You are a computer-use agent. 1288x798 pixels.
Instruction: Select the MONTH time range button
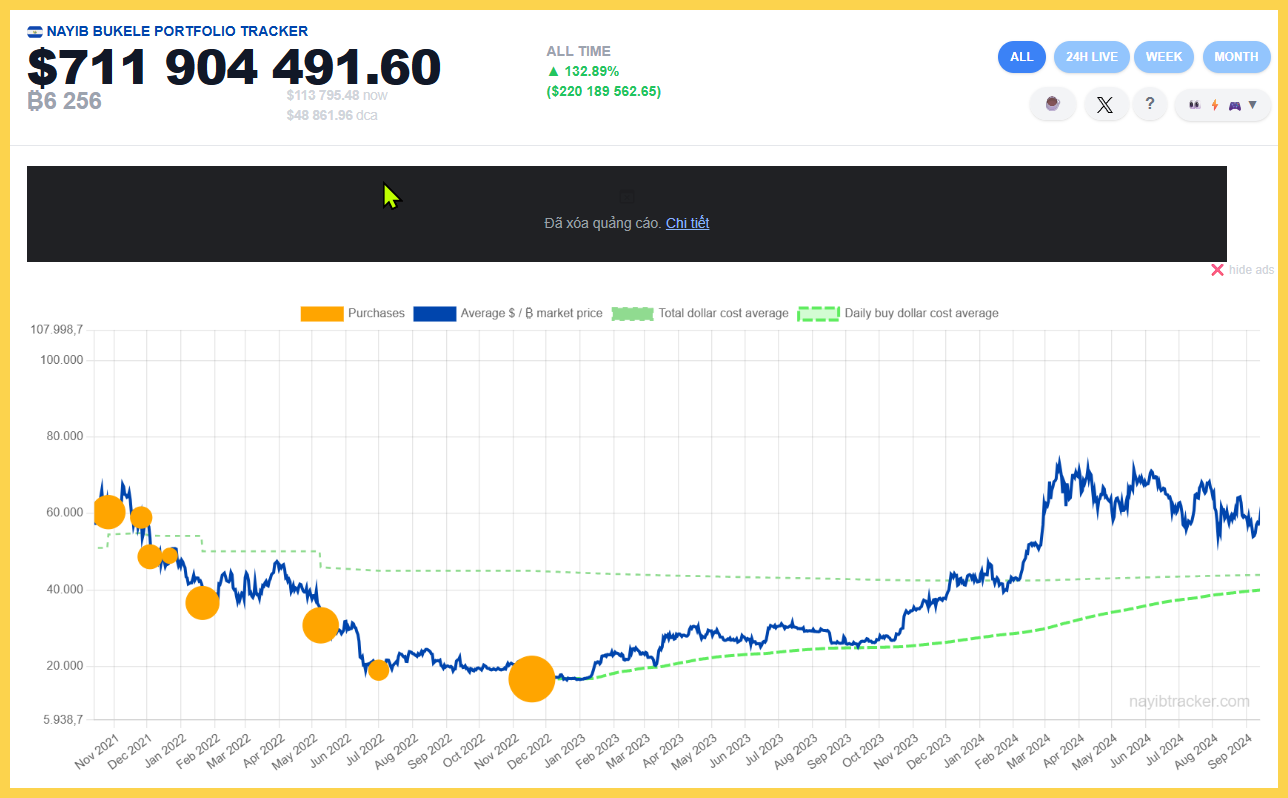coord(1236,57)
